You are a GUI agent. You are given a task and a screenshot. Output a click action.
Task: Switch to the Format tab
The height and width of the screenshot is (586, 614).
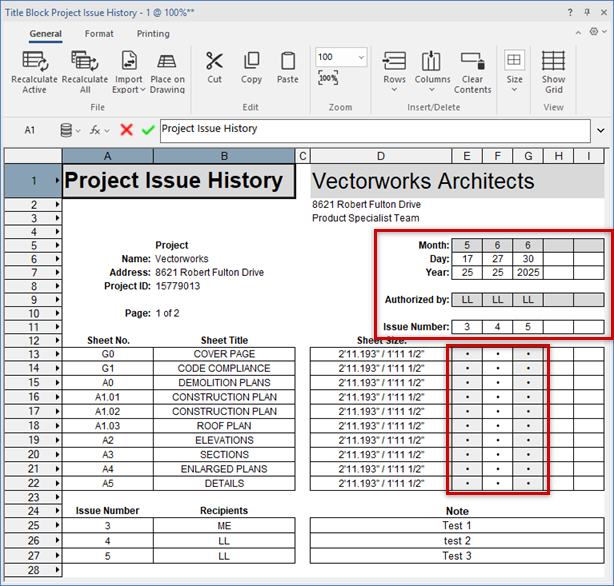tap(99, 33)
